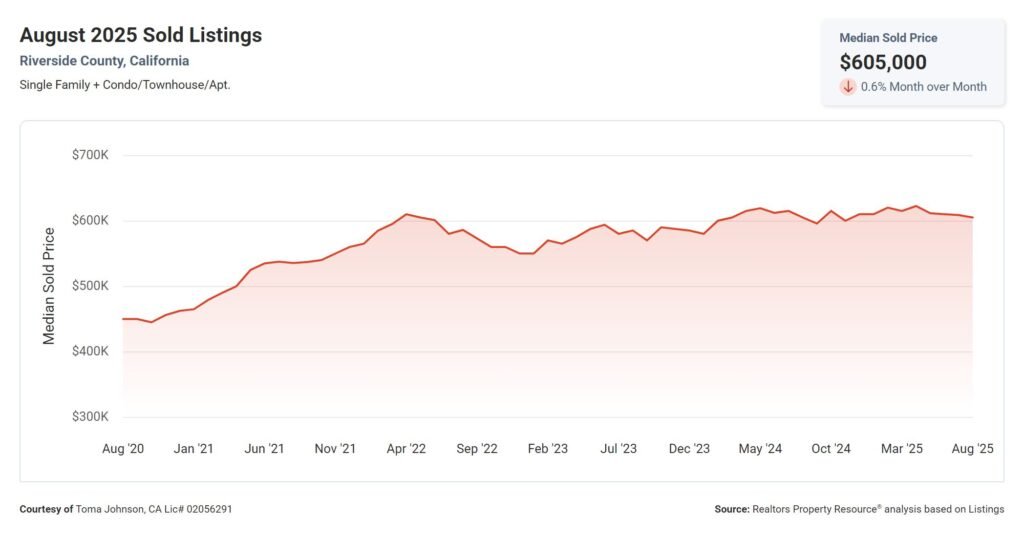Click the Median Sold Price card heading

point(888,38)
